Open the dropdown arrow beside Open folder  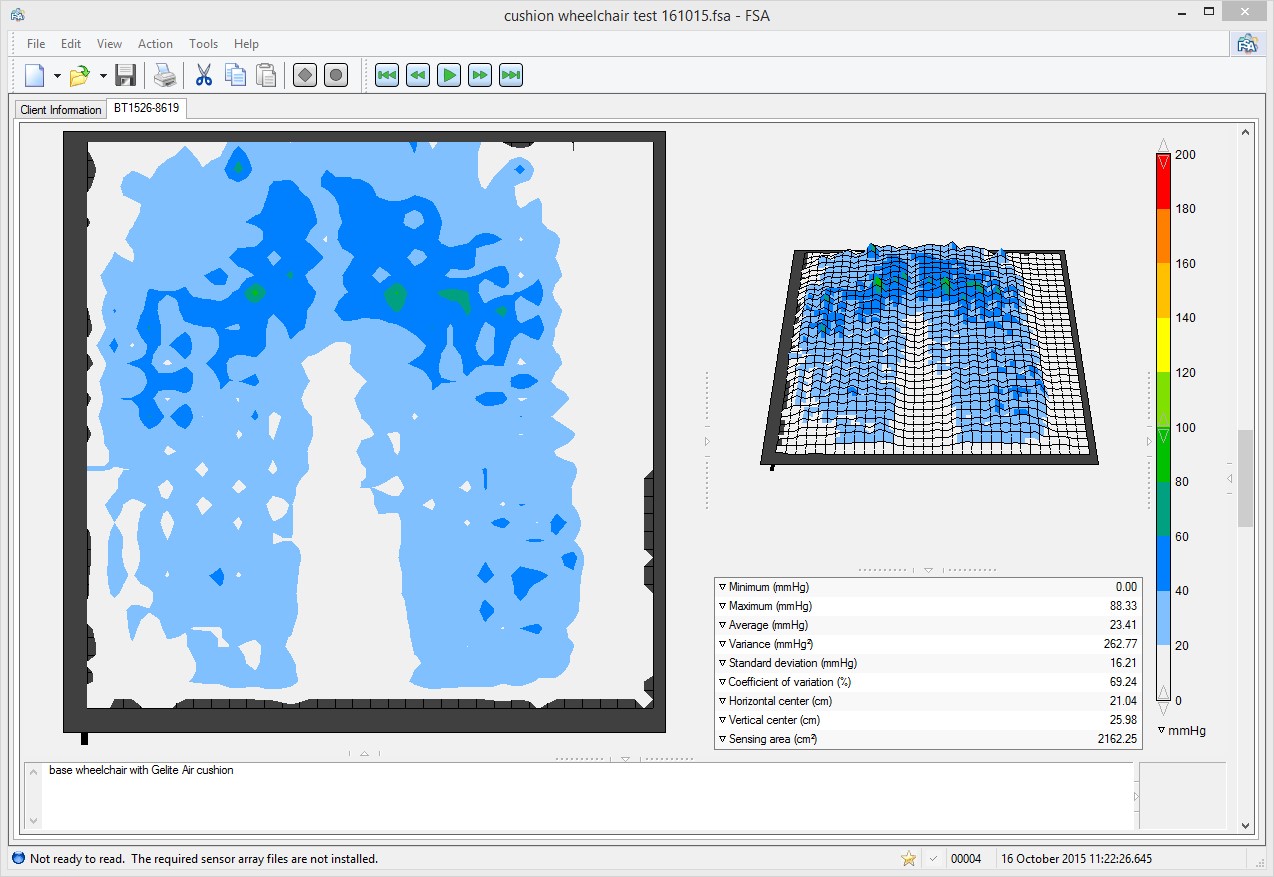click(x=103, y=76)
